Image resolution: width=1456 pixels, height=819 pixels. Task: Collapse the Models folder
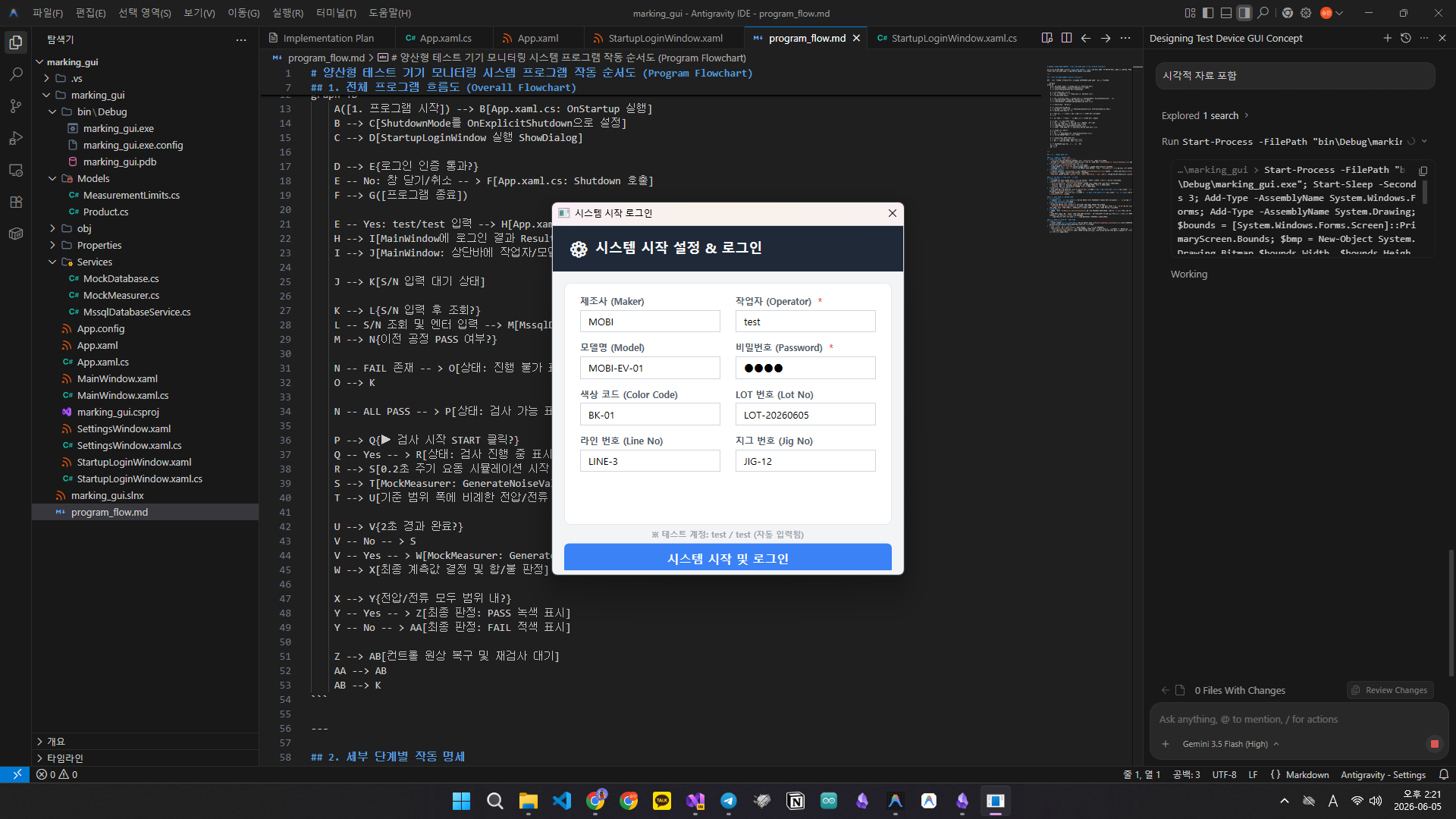point(52,179)
